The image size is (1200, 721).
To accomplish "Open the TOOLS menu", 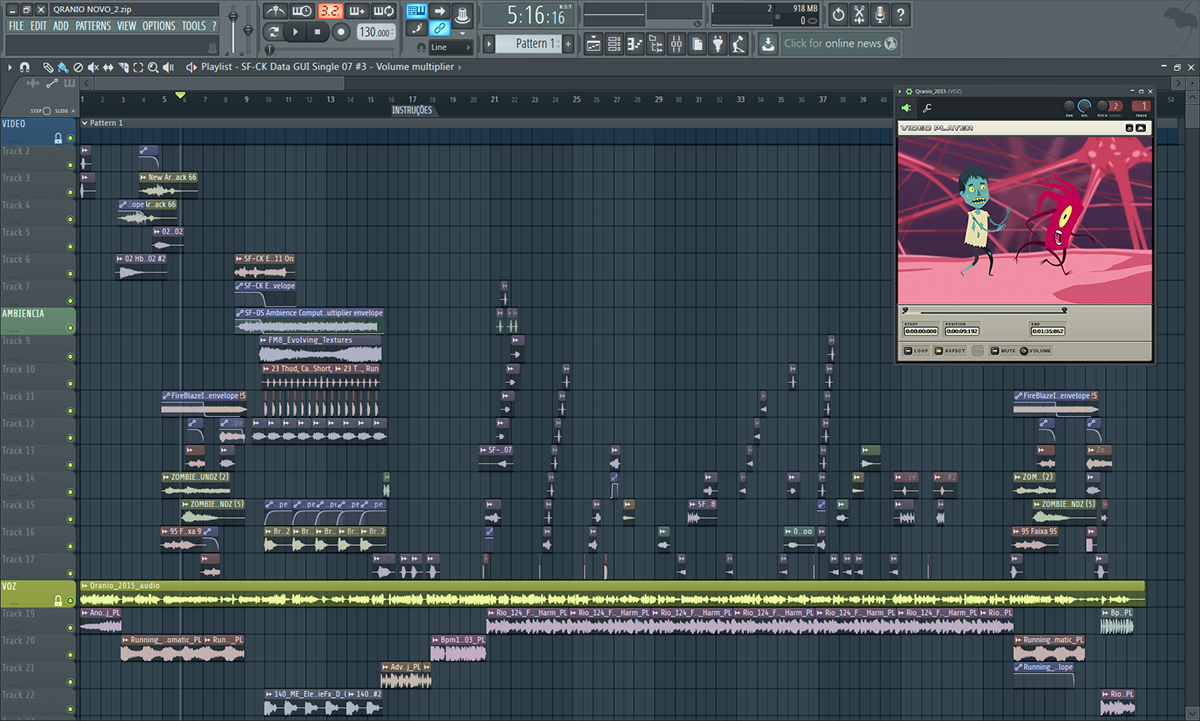I will (x=193, y=26).
